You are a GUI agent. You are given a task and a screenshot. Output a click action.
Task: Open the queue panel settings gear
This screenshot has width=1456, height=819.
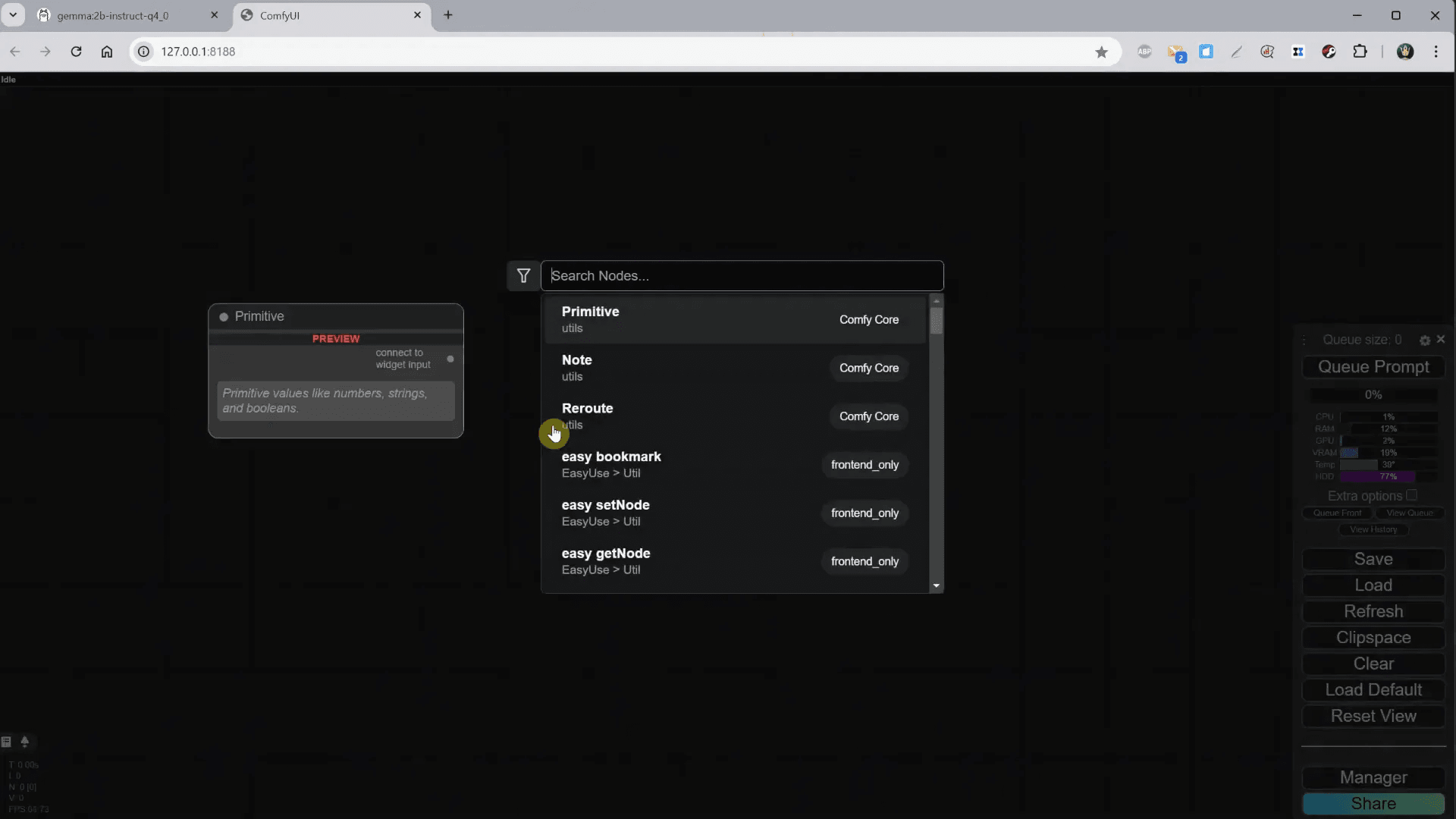(1425, 340)
